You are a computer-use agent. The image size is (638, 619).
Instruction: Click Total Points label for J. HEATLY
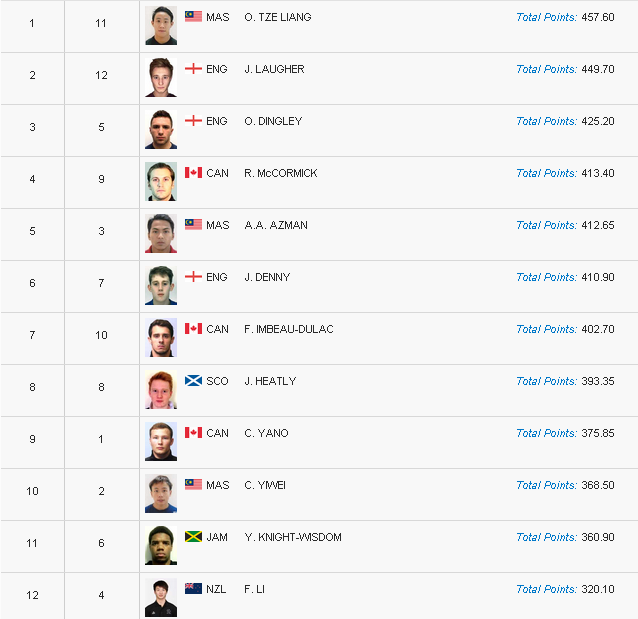point(546,381)
